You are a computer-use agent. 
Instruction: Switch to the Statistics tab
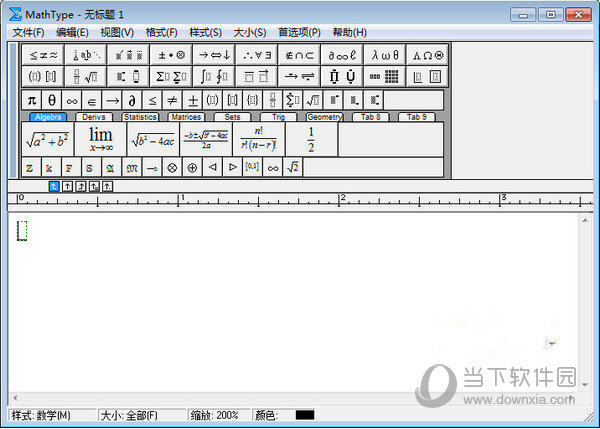[139, 117]
